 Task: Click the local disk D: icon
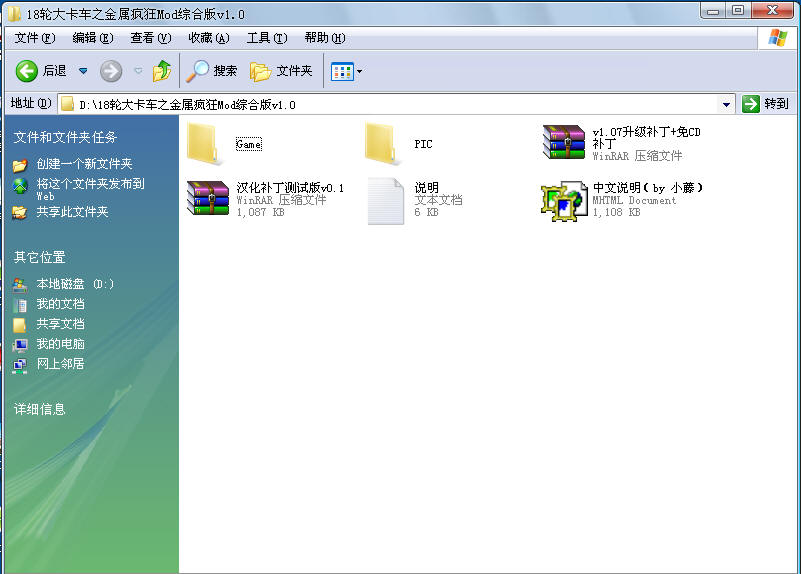point(20,285)
